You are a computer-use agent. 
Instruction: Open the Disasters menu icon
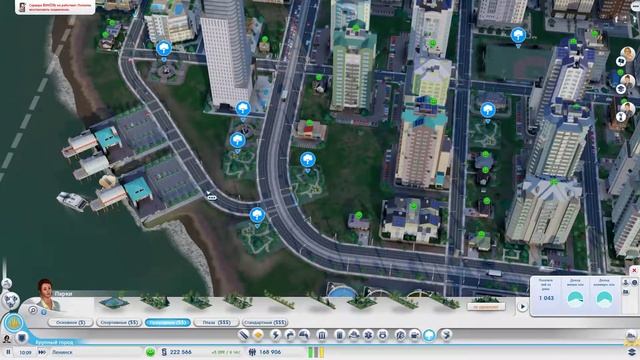446,335
